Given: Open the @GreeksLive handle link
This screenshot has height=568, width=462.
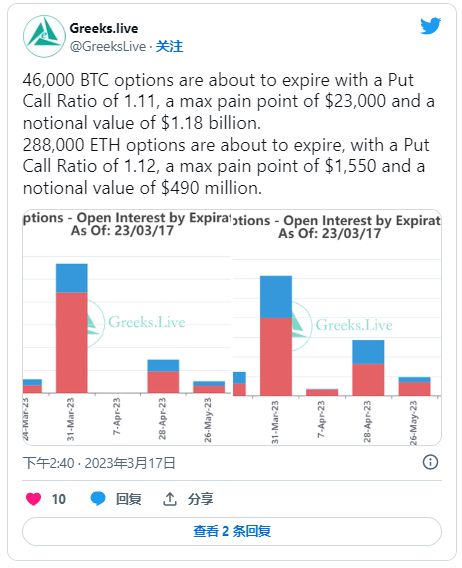Looking at the screenshot, I should click(x=108, y=46).
